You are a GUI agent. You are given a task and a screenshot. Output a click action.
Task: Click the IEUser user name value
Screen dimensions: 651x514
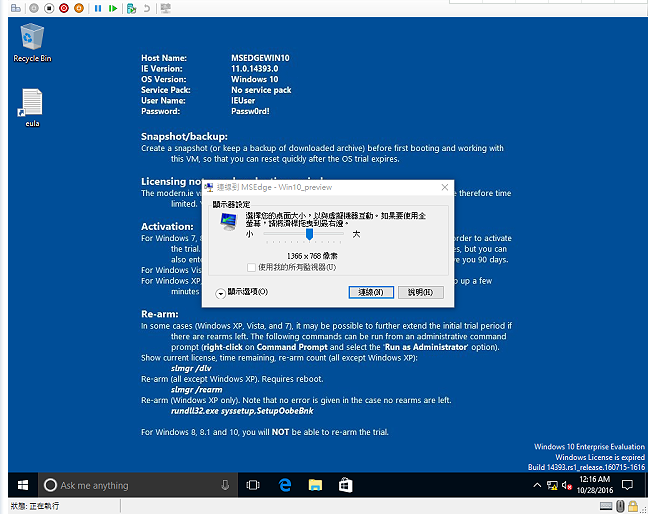pos(243,100)
